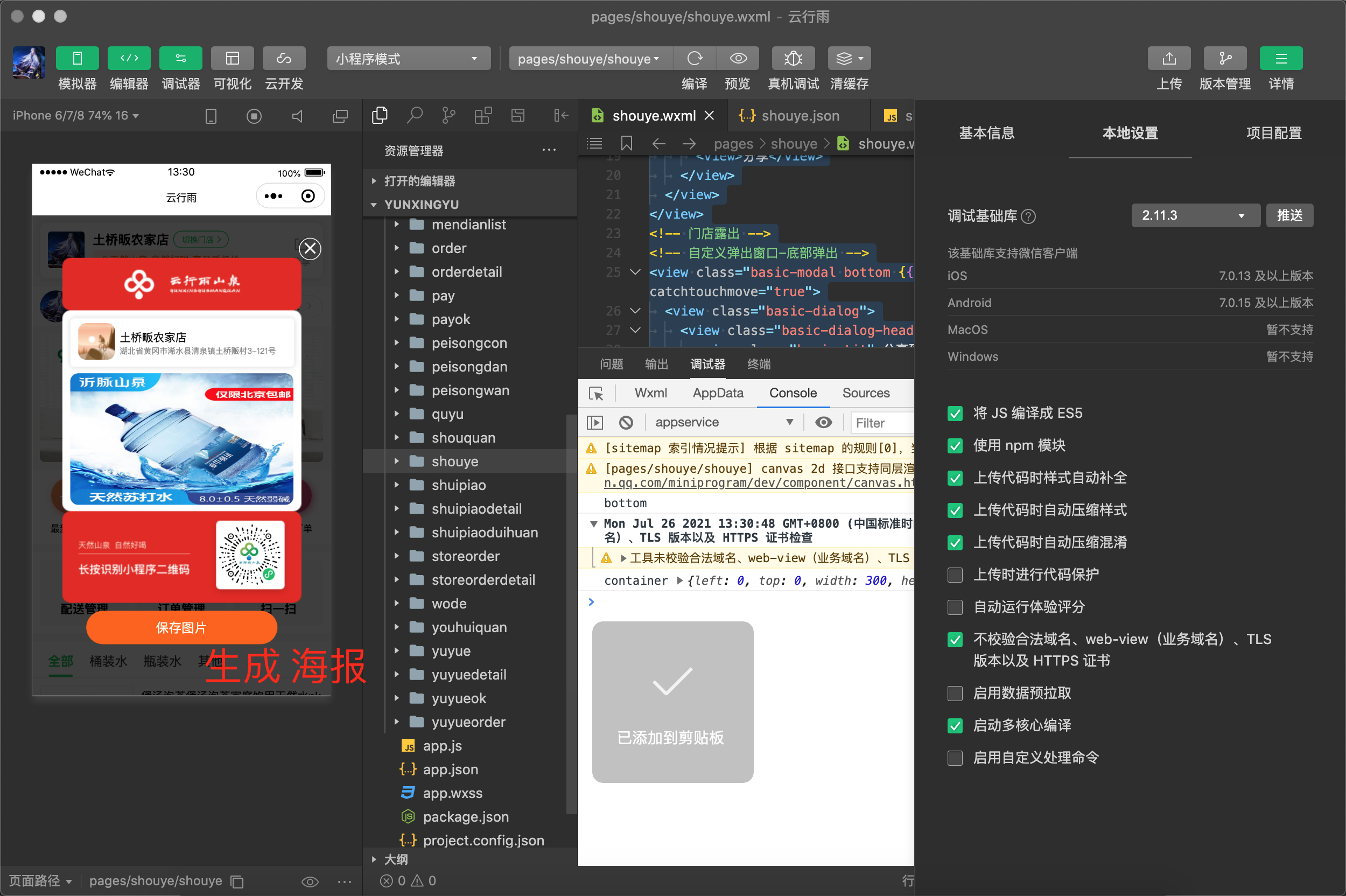Viewport: 1346px width, 896px height.
Task: Open explorer files icon in sidebar
Action: click(x=380, y=115)
